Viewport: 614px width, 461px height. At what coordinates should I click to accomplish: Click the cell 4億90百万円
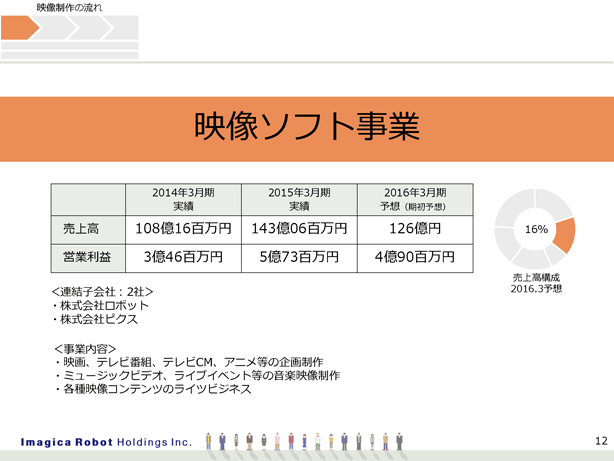pos(415,257)
